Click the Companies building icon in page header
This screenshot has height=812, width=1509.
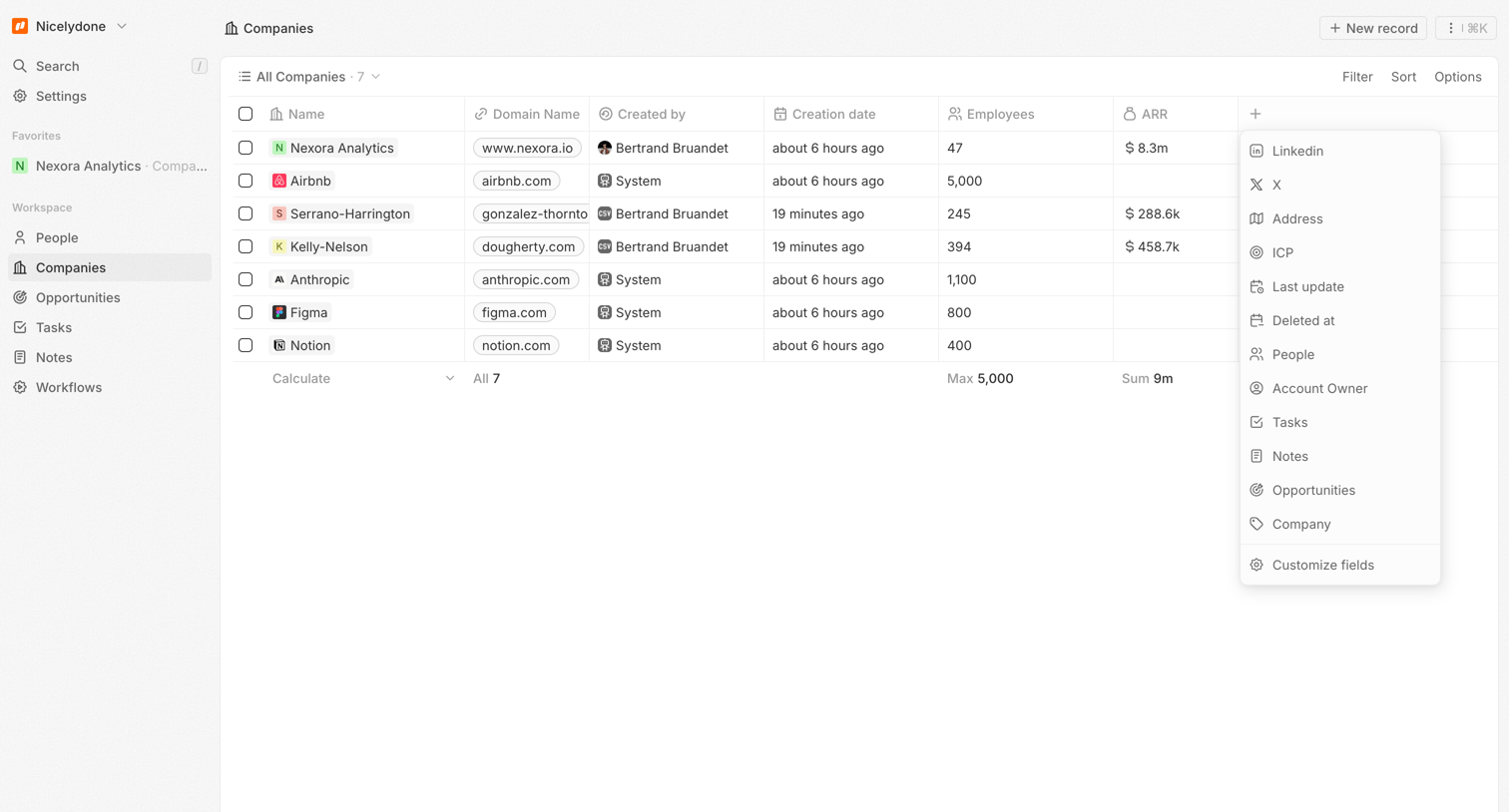(232, 28)
